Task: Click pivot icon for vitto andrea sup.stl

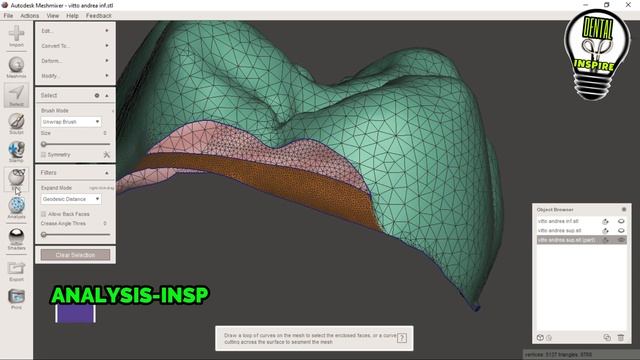Action: point(605,231)
